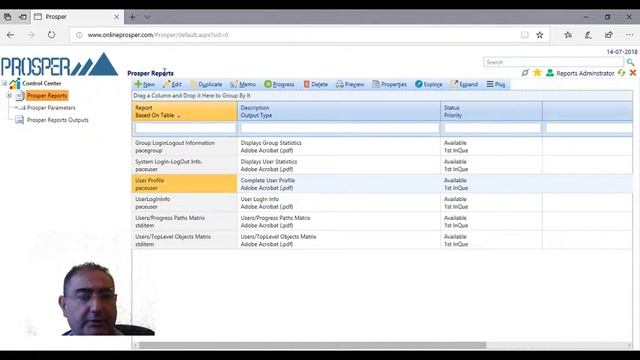The image size is (640, 360).
Task: Click the green refresh icon
Action: [621, 73]
